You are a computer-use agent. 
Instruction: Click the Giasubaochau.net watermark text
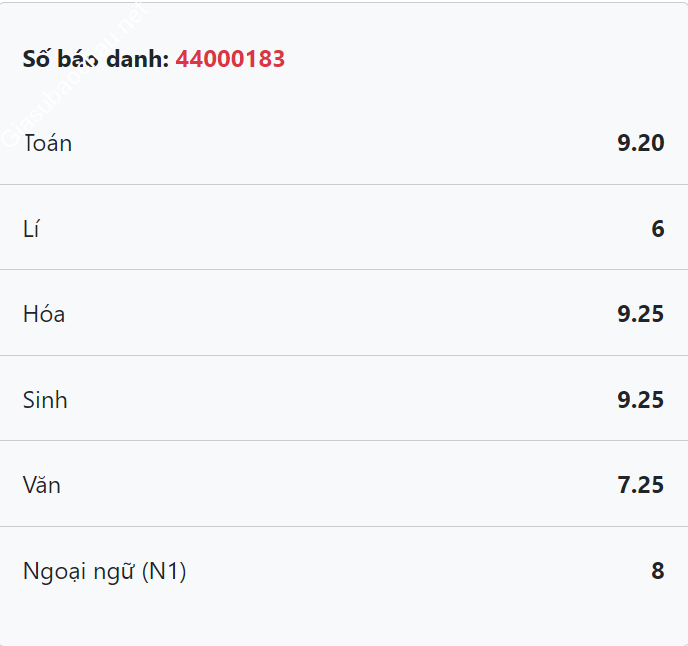[x=75, y=75]
